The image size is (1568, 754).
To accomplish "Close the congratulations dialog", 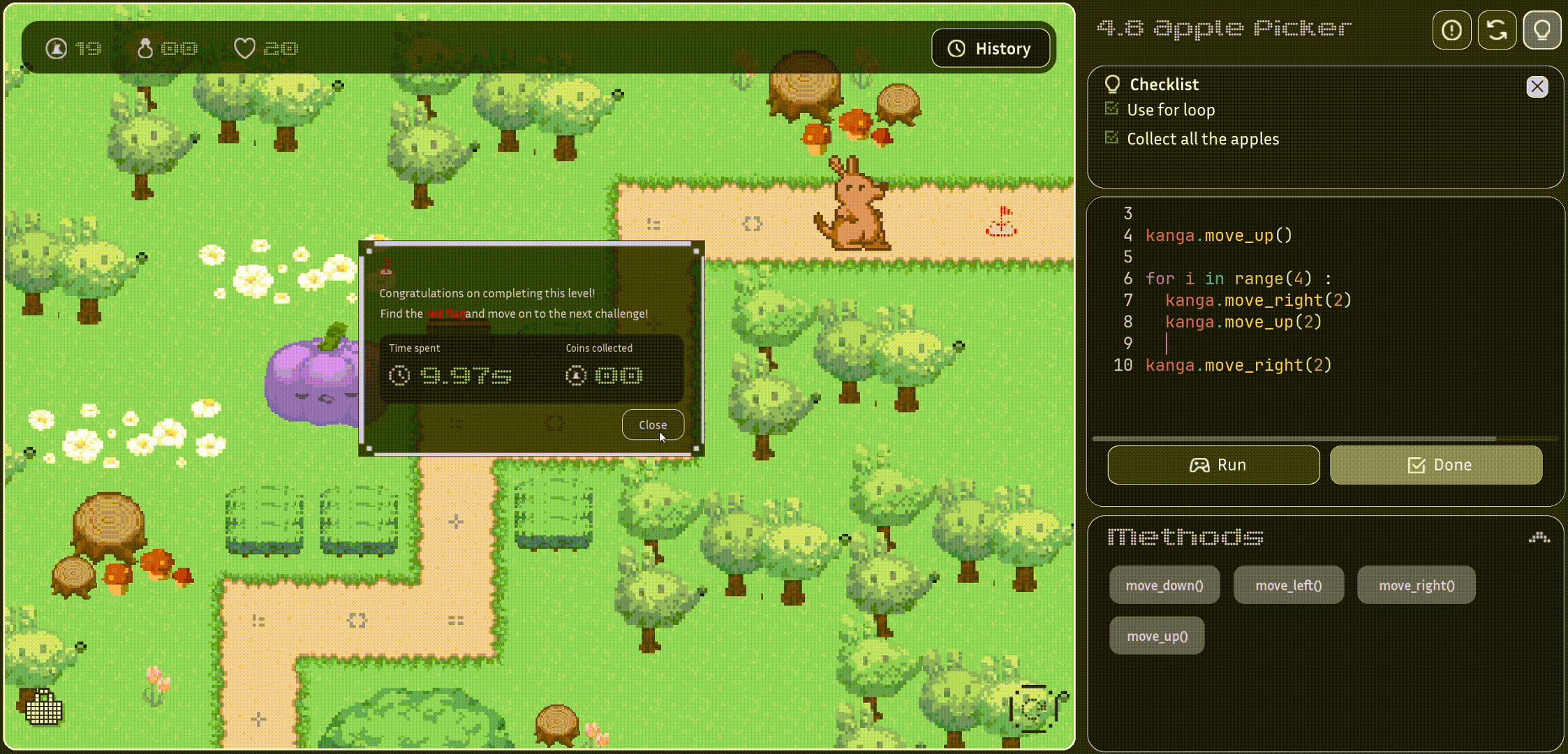I will (653, 424).
